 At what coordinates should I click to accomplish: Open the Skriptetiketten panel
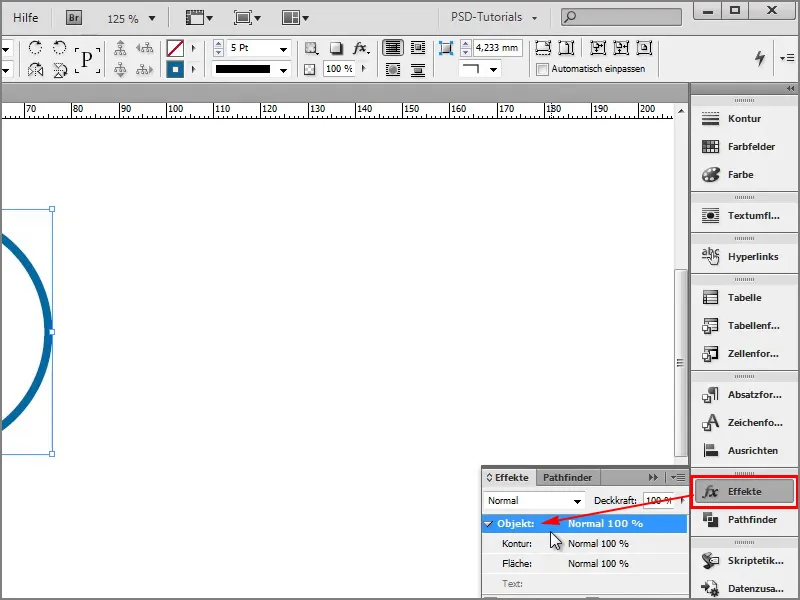[744, 560]
